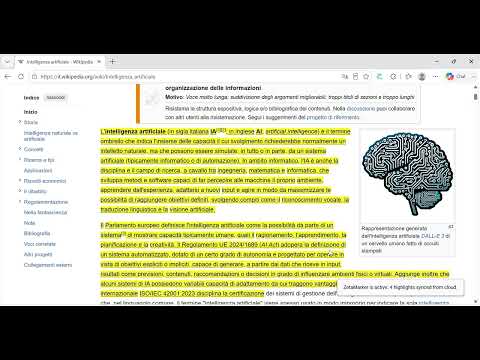Select the Intelligenza artificiale Wikipedia tab
Viewport: 480px width, 360px height.
pyautogui.click(x=59, y=62)
